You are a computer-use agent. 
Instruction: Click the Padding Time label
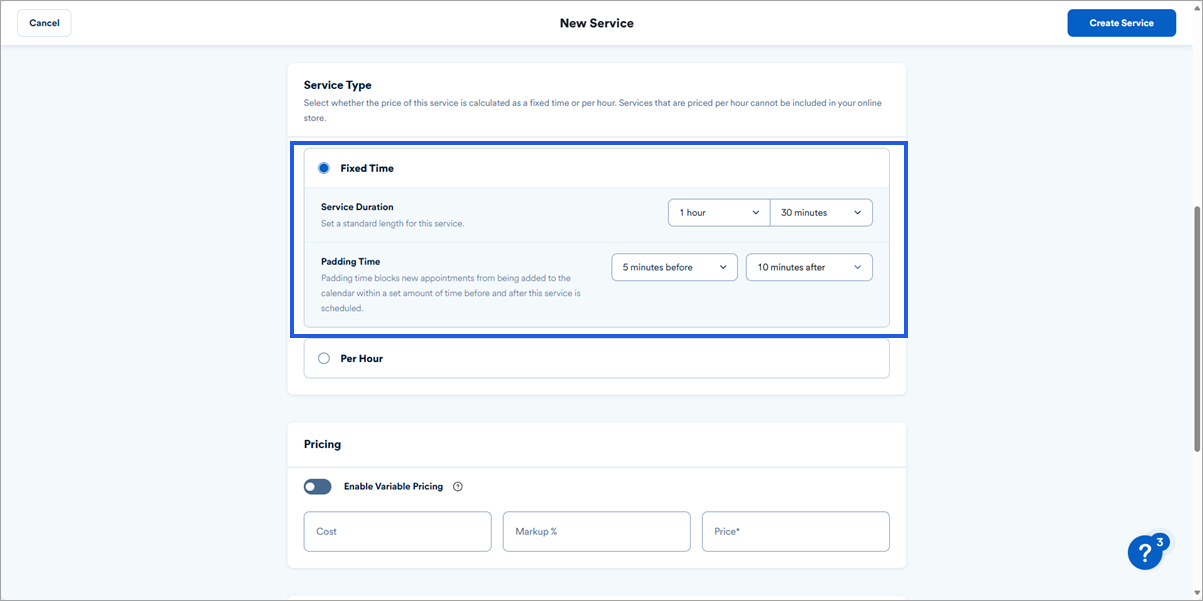(x=350, y=261)
